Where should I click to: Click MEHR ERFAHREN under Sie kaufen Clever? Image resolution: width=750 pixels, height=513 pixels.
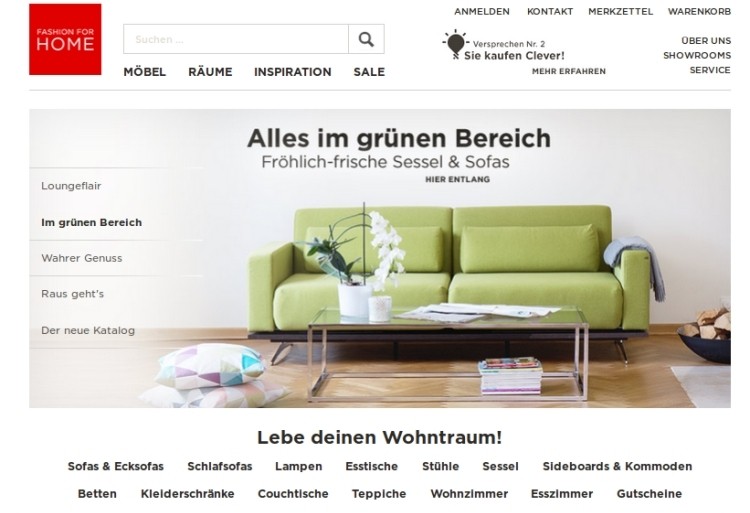pyautogui.click(x=569, y=71)
